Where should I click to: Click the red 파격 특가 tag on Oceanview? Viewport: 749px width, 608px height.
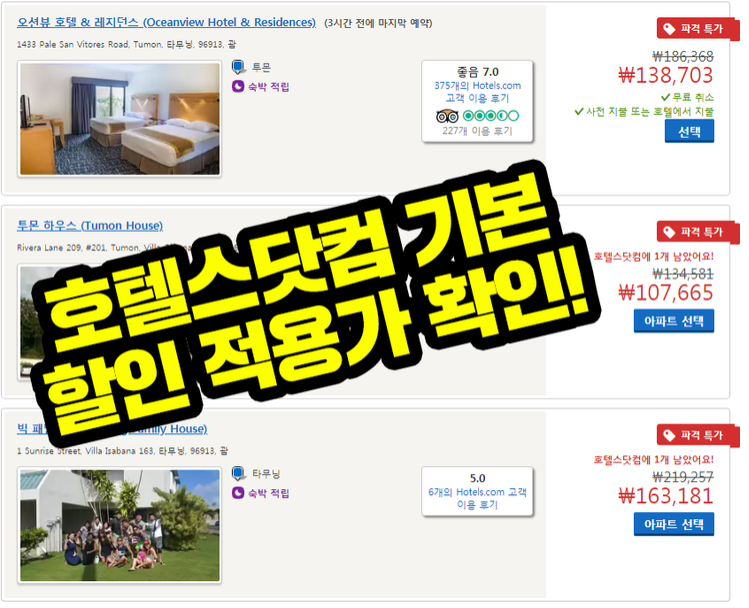[x=697, y=29]
